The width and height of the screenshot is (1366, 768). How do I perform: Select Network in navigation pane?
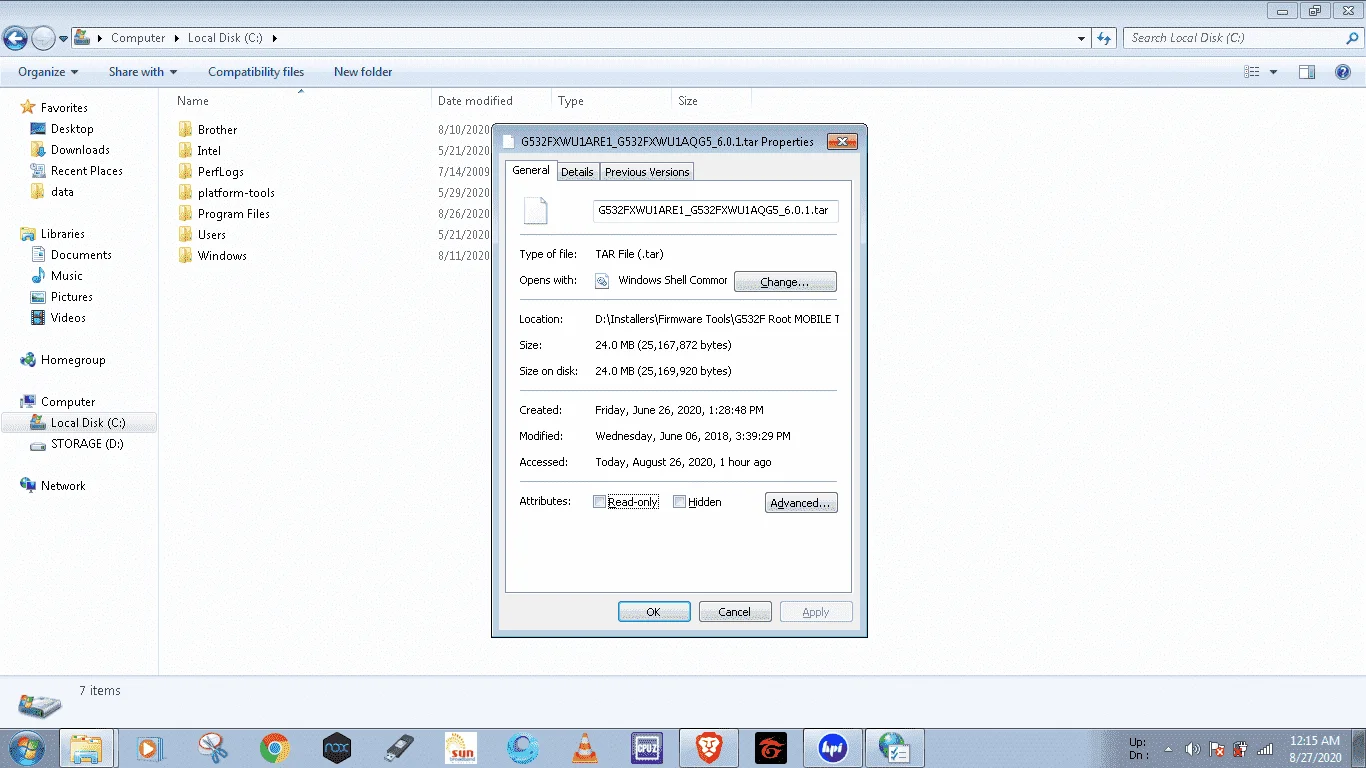click(63, 486)
